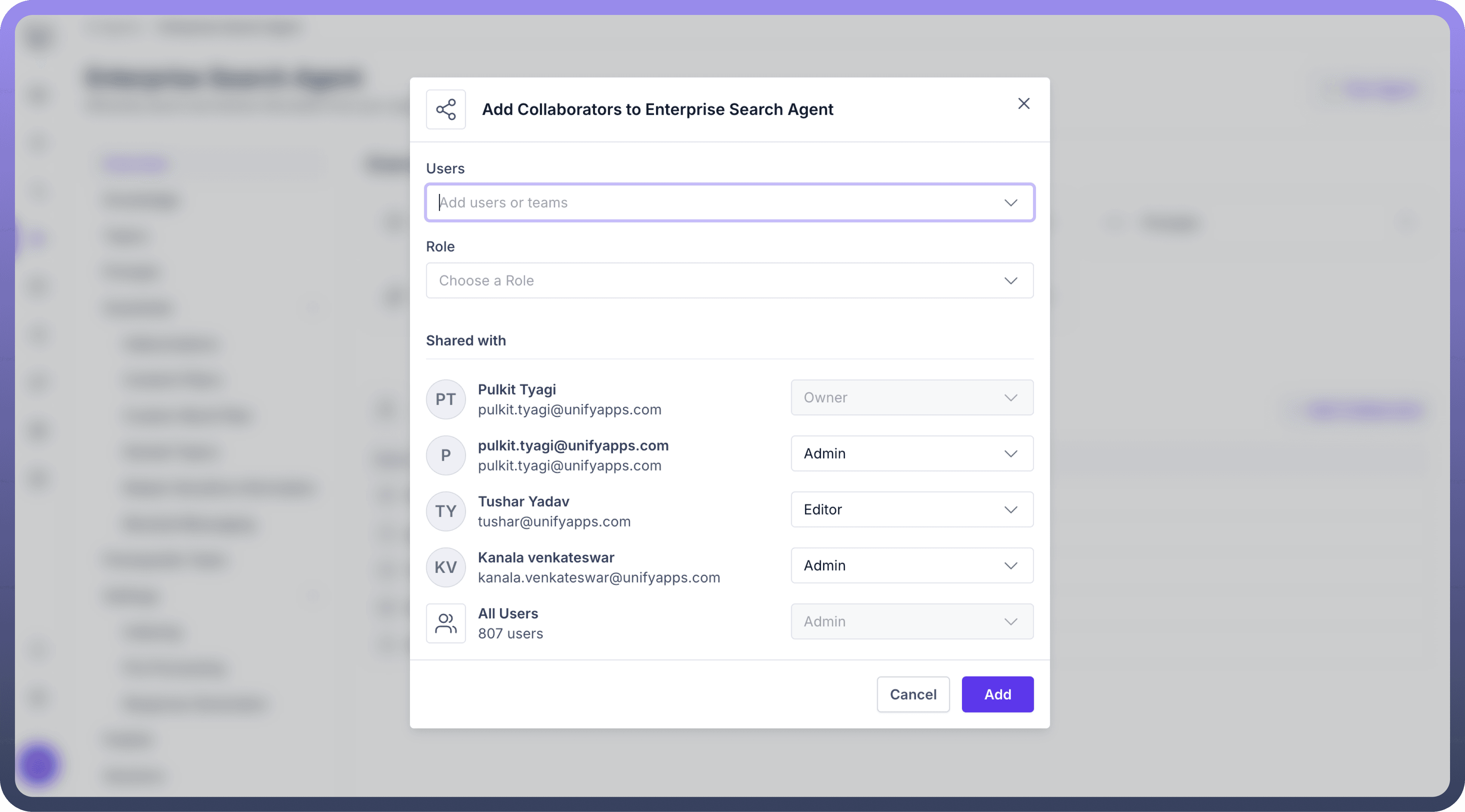Click the share icon in dialog header
The width and height of the screenshot is (1465, 812).
tap(445, 109)
